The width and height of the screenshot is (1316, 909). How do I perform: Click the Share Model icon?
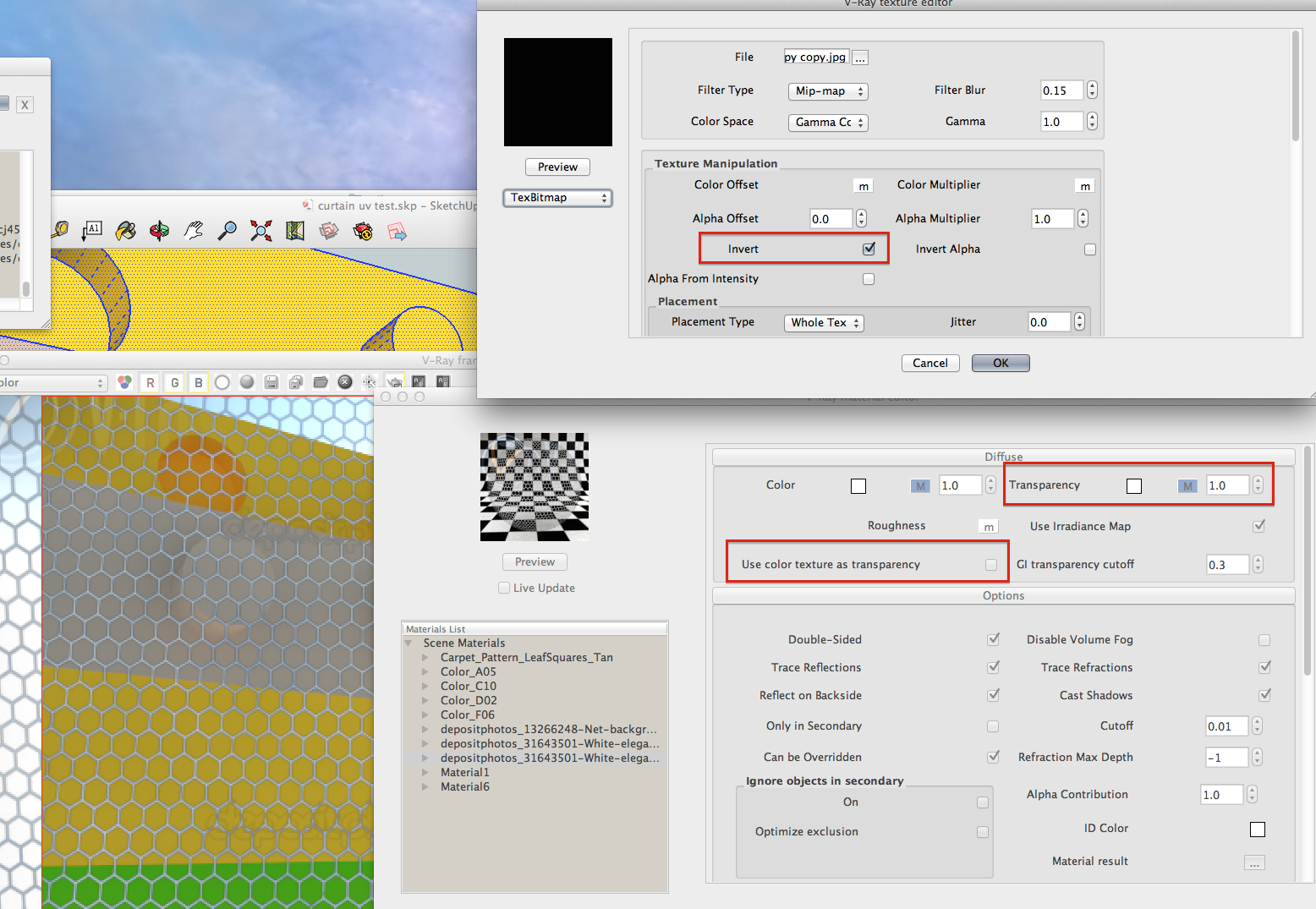[x=363, y=230]
